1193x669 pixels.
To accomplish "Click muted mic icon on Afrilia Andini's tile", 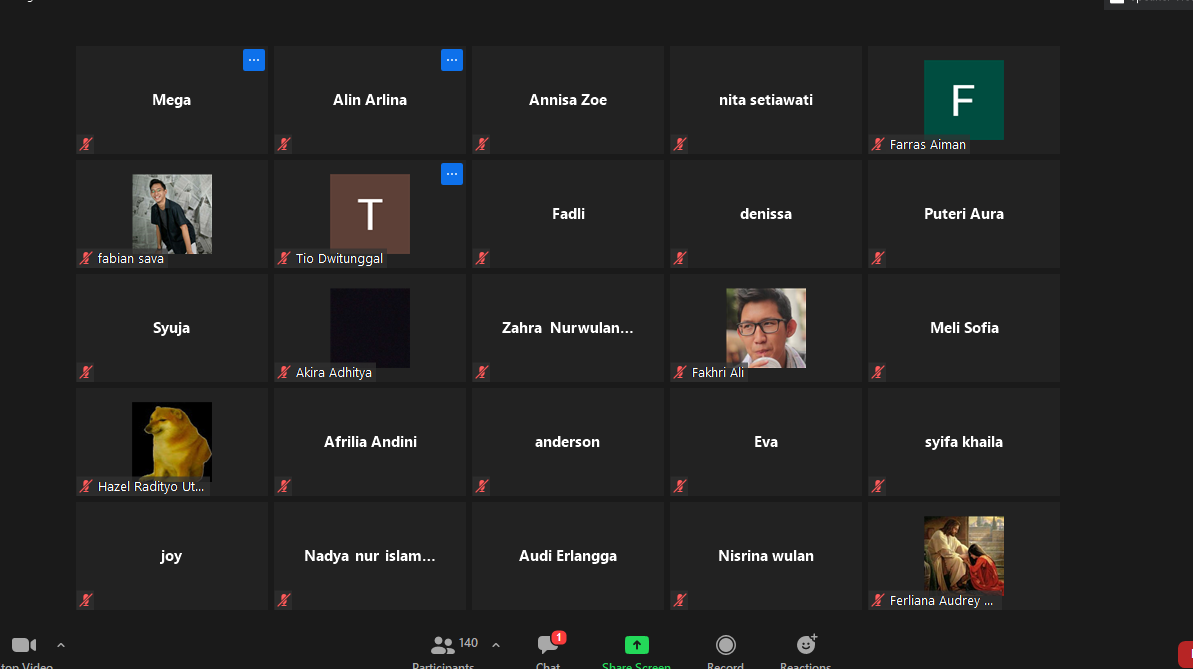I will (284, 486).
